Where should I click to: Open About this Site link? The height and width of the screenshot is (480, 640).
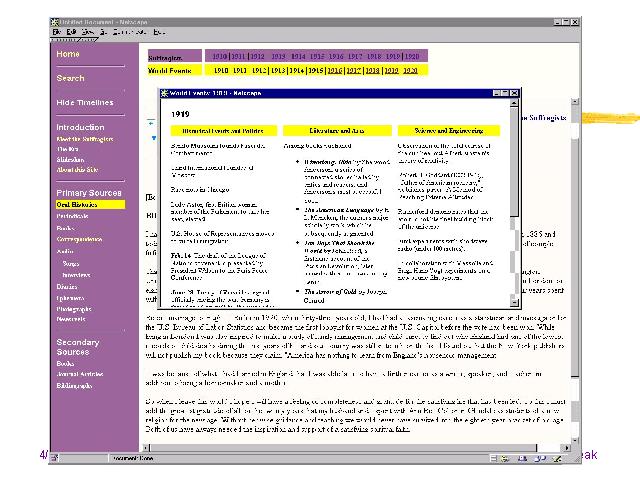coord(77,169)
